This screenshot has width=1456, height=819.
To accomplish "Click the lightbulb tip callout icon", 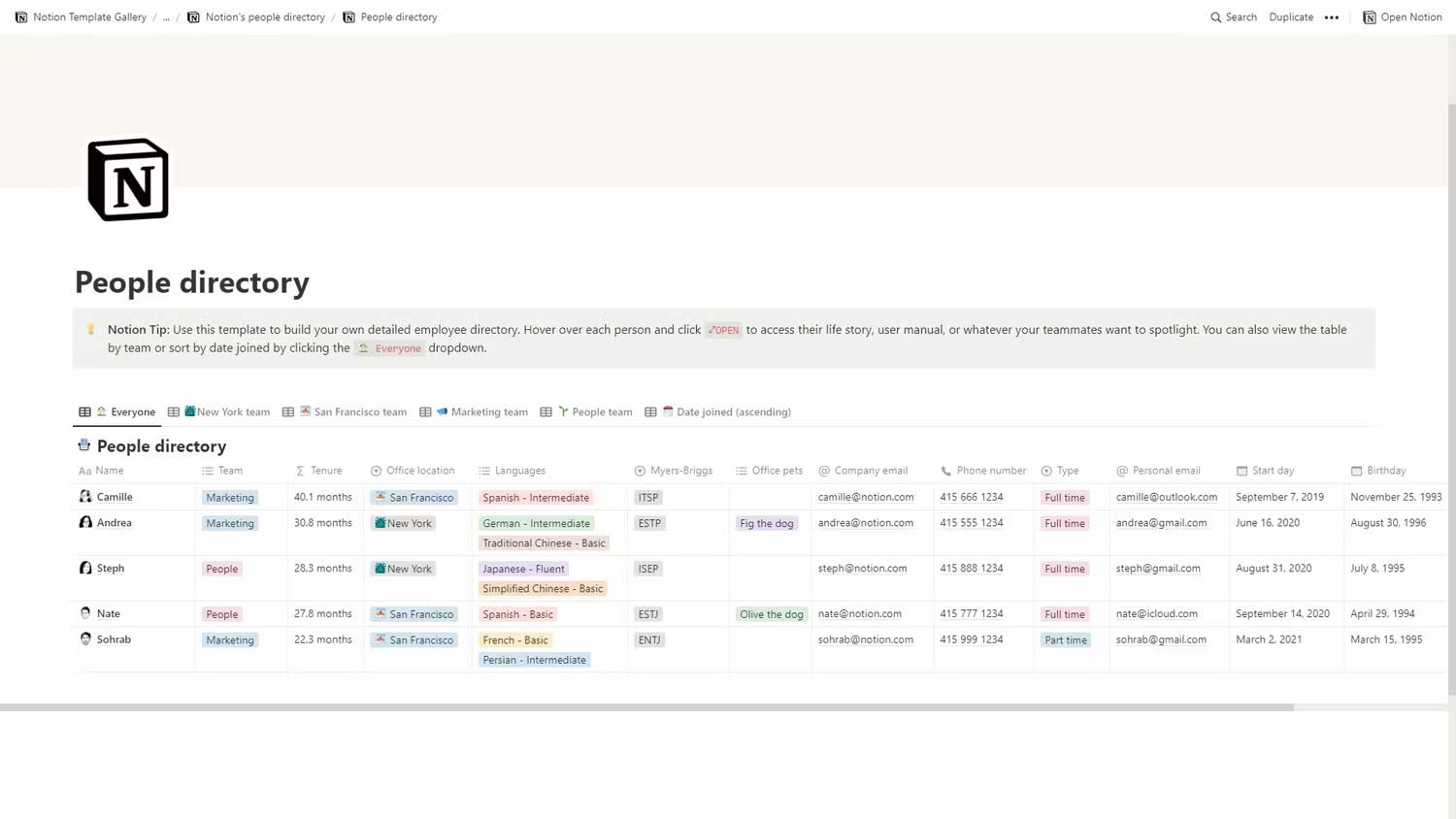I will pos(91,330).
